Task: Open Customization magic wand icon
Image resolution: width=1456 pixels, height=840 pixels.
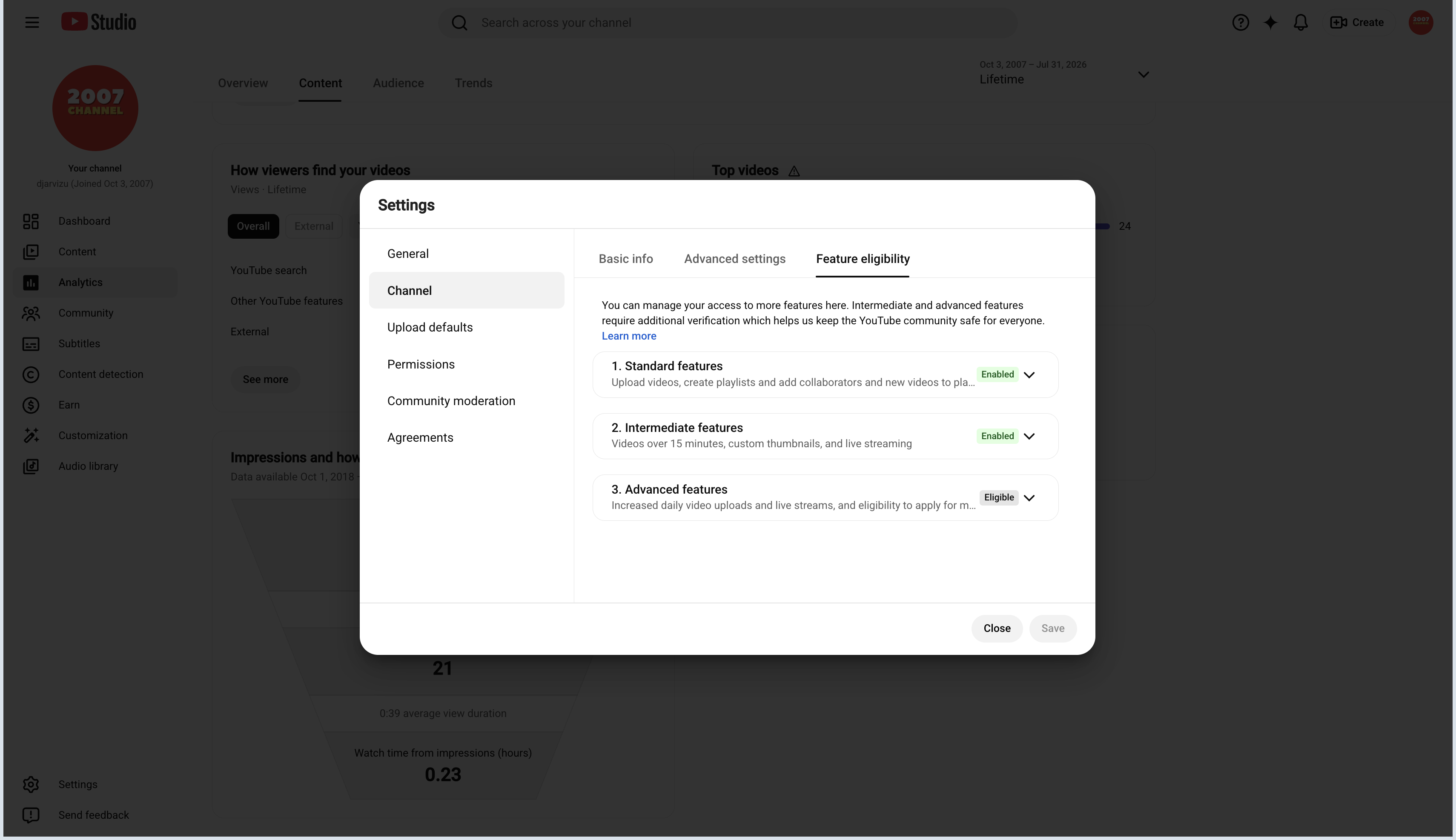Action: click(x=31, y=436)
